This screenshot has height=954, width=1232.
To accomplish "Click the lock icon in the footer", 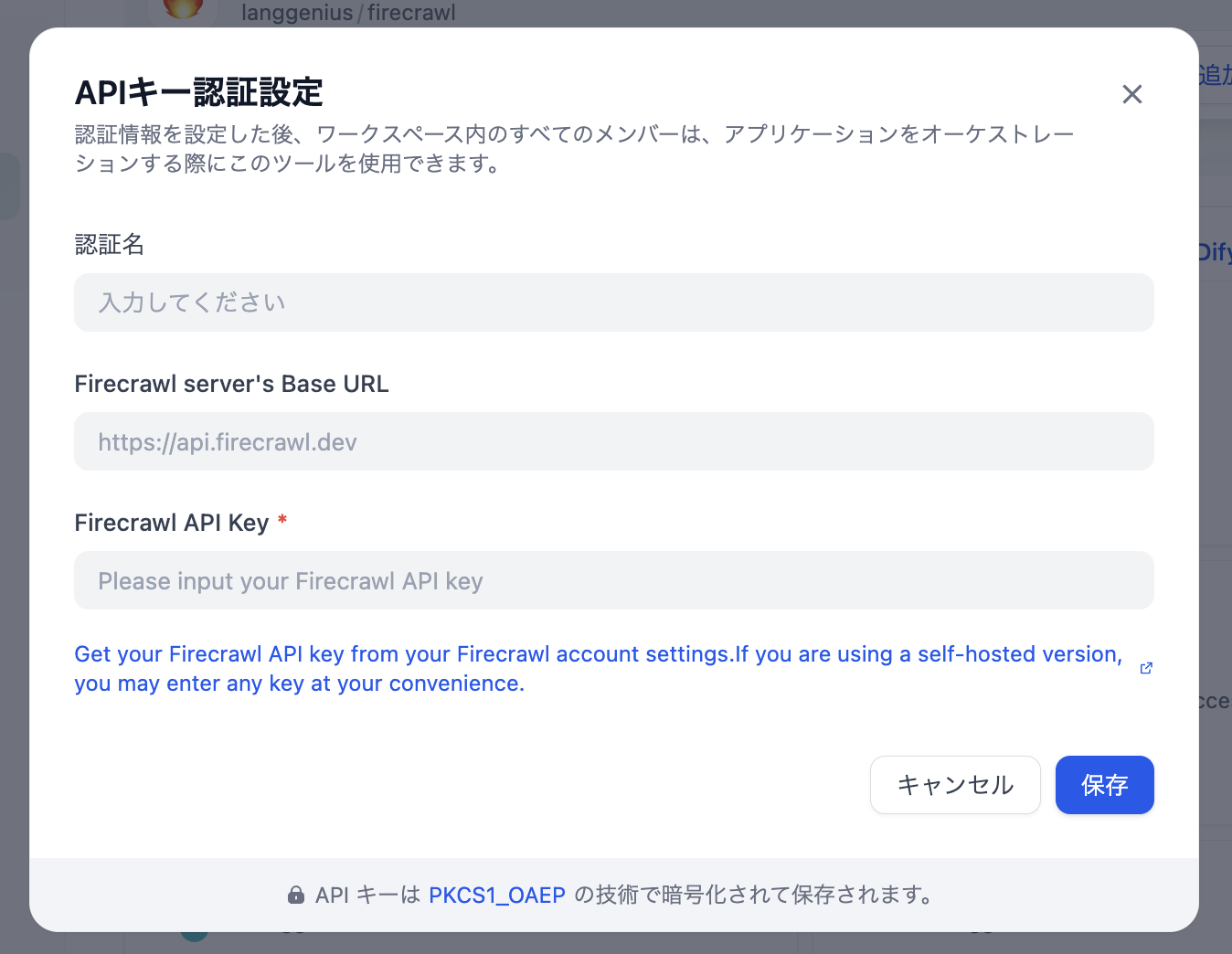I will 296,895.
